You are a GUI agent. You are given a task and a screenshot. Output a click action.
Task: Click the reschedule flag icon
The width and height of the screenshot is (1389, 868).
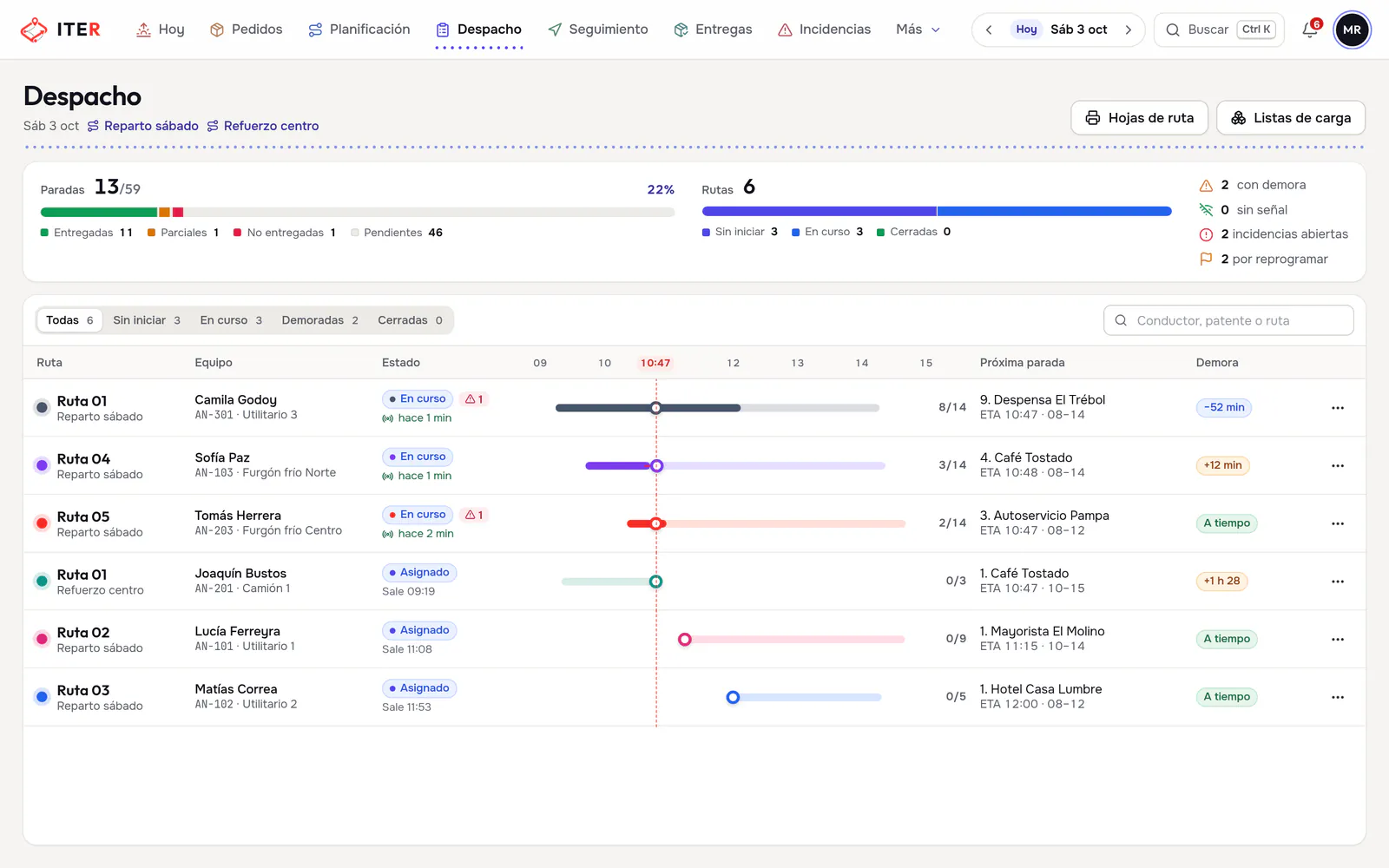coord(1206,259)
